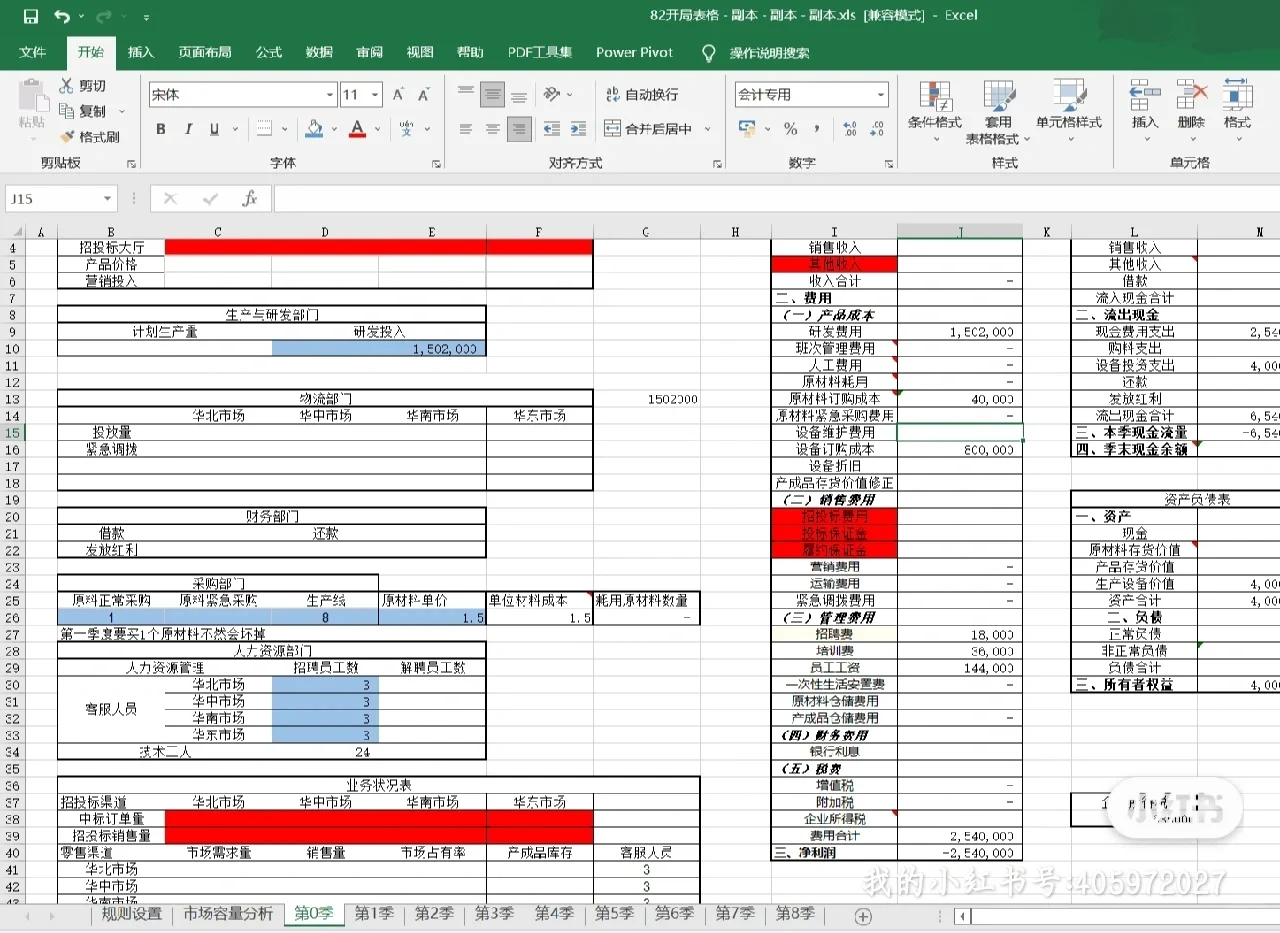Switch to Page Layout (页面布局) tab

(205, 53)
